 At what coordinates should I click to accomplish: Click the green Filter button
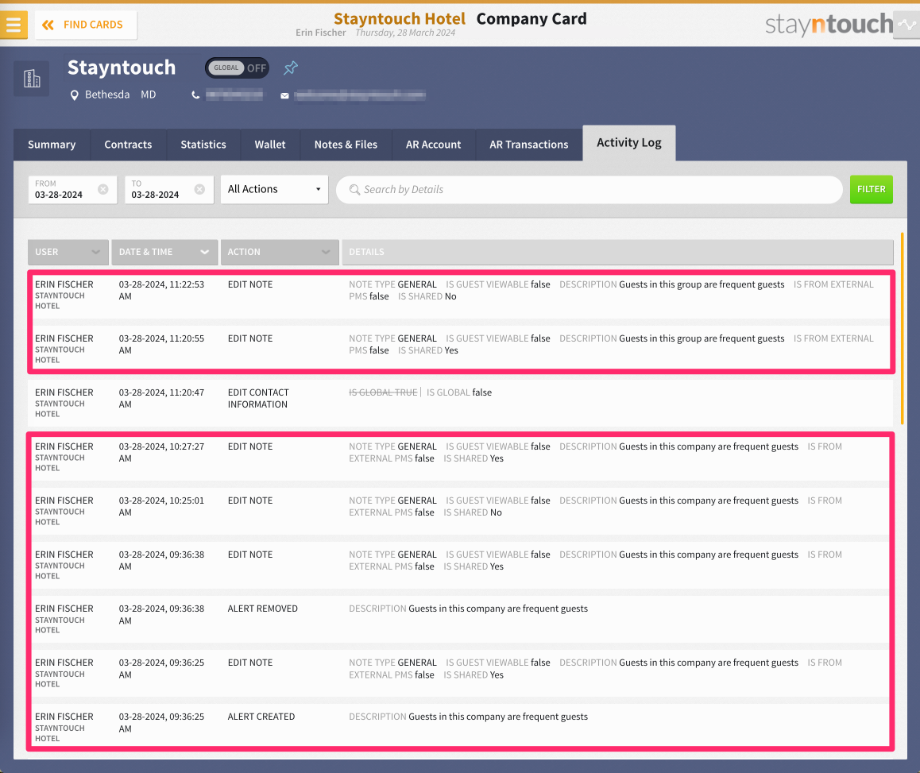point(871,189)
